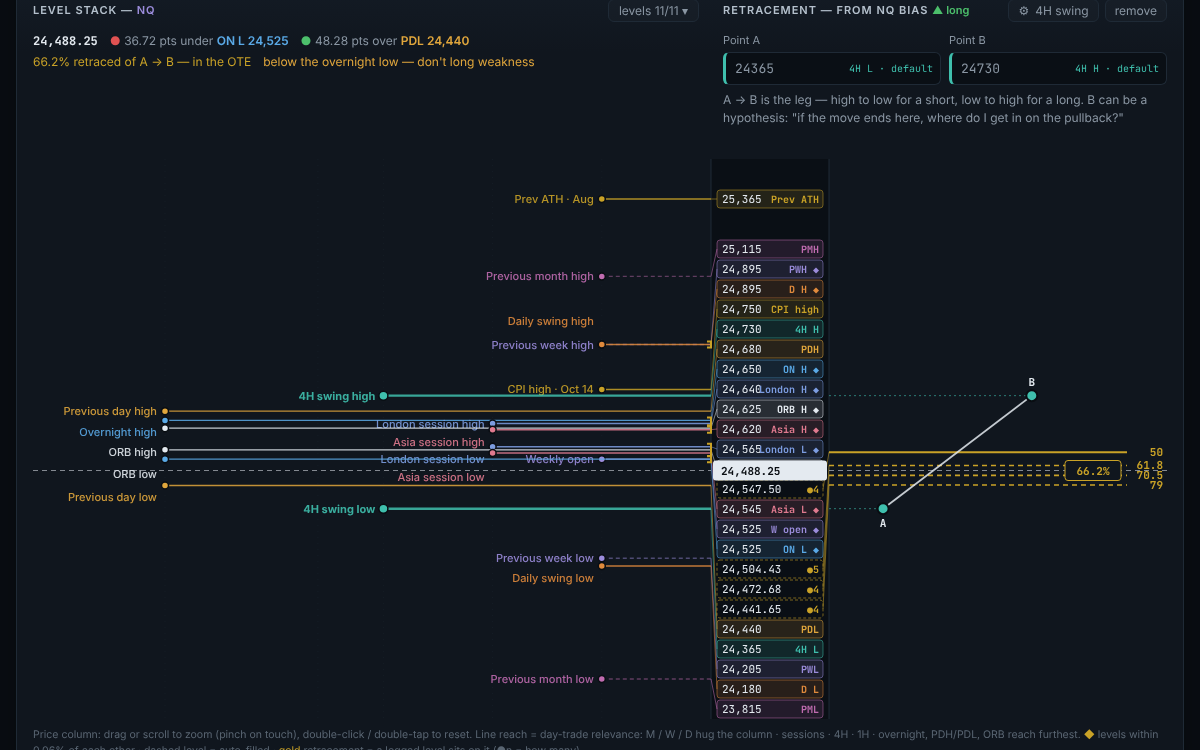Click the 'London session high' line label
The height and width of the screenshot is (750, 1200).
pos(430,424)
